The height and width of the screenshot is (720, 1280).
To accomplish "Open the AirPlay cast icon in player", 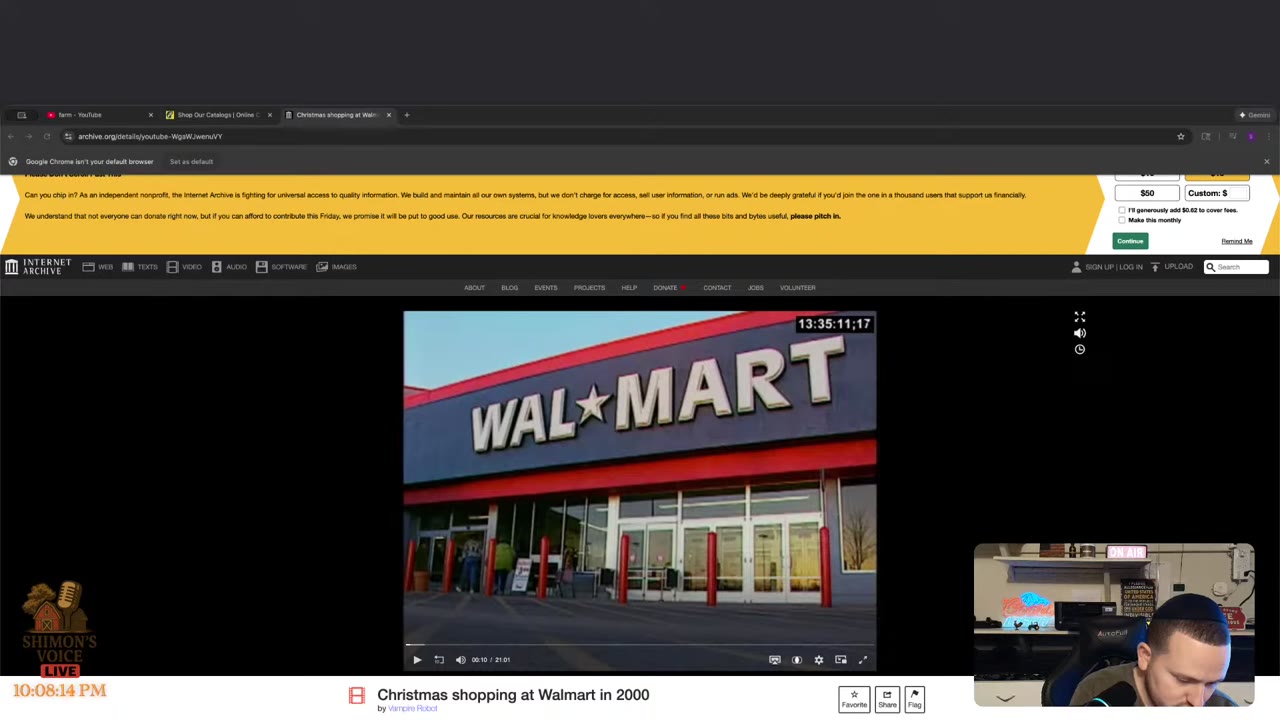I will (775, 660).
